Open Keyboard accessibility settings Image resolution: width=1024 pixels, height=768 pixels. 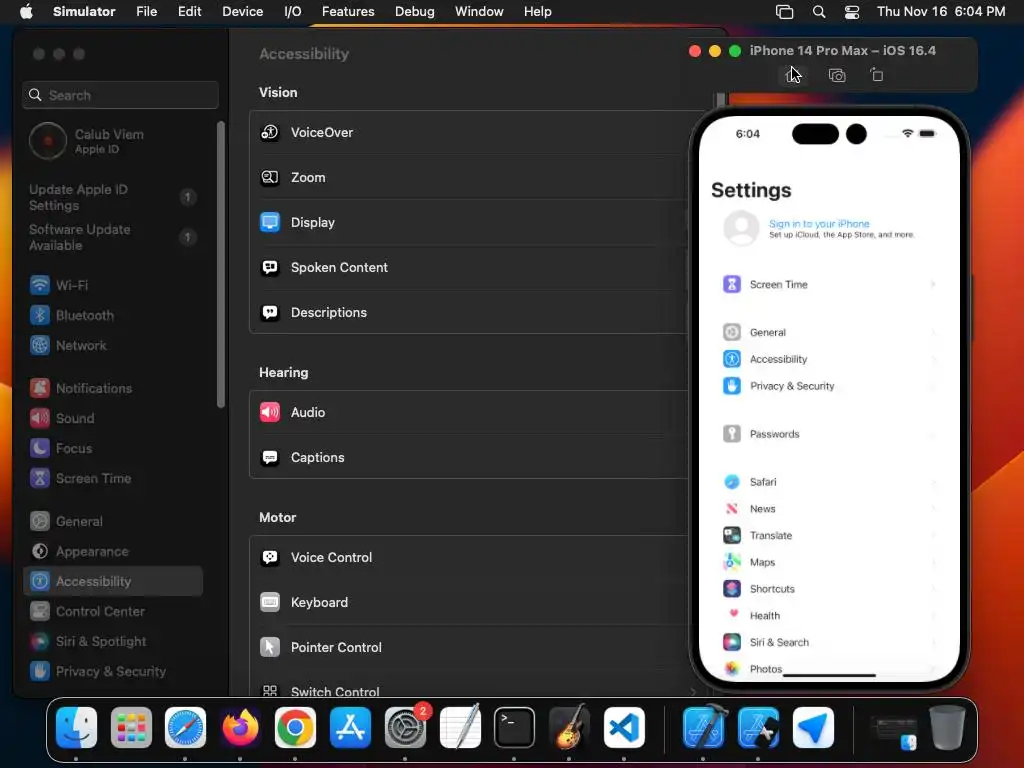click(x=468, y=603)
